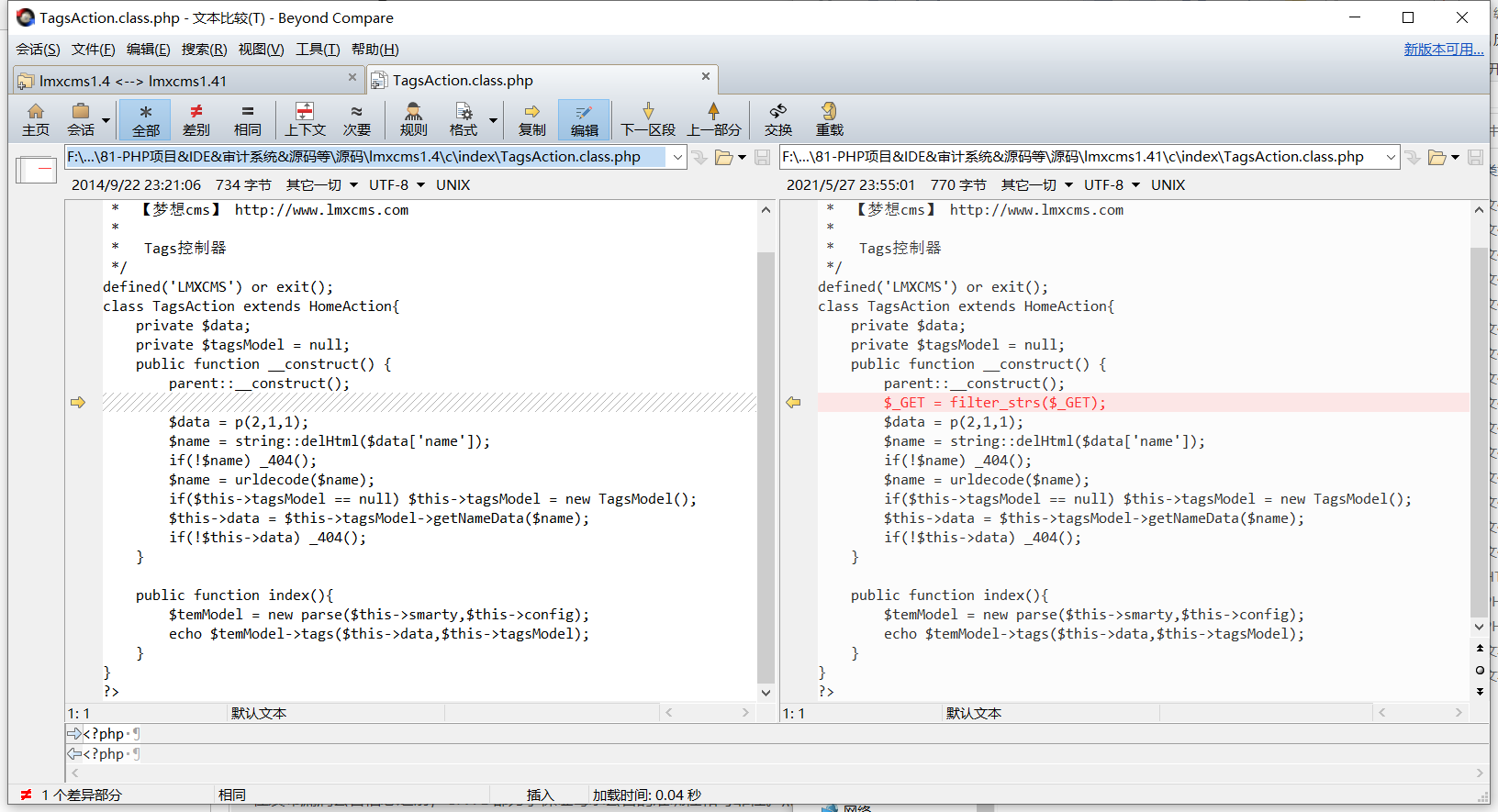
Task: Go to the Home (主页) toolbar icon
Action: point(36,120)
